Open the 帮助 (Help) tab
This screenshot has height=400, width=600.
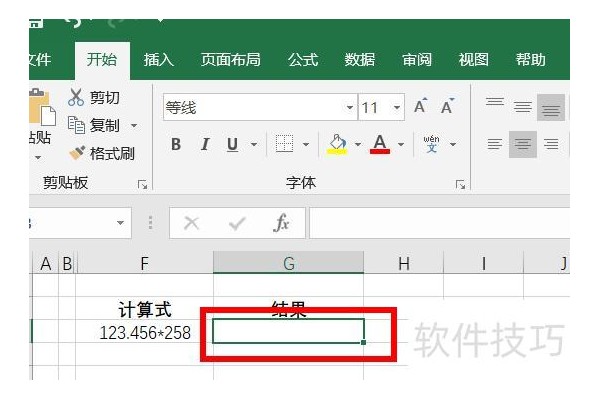tap(531, 60)
